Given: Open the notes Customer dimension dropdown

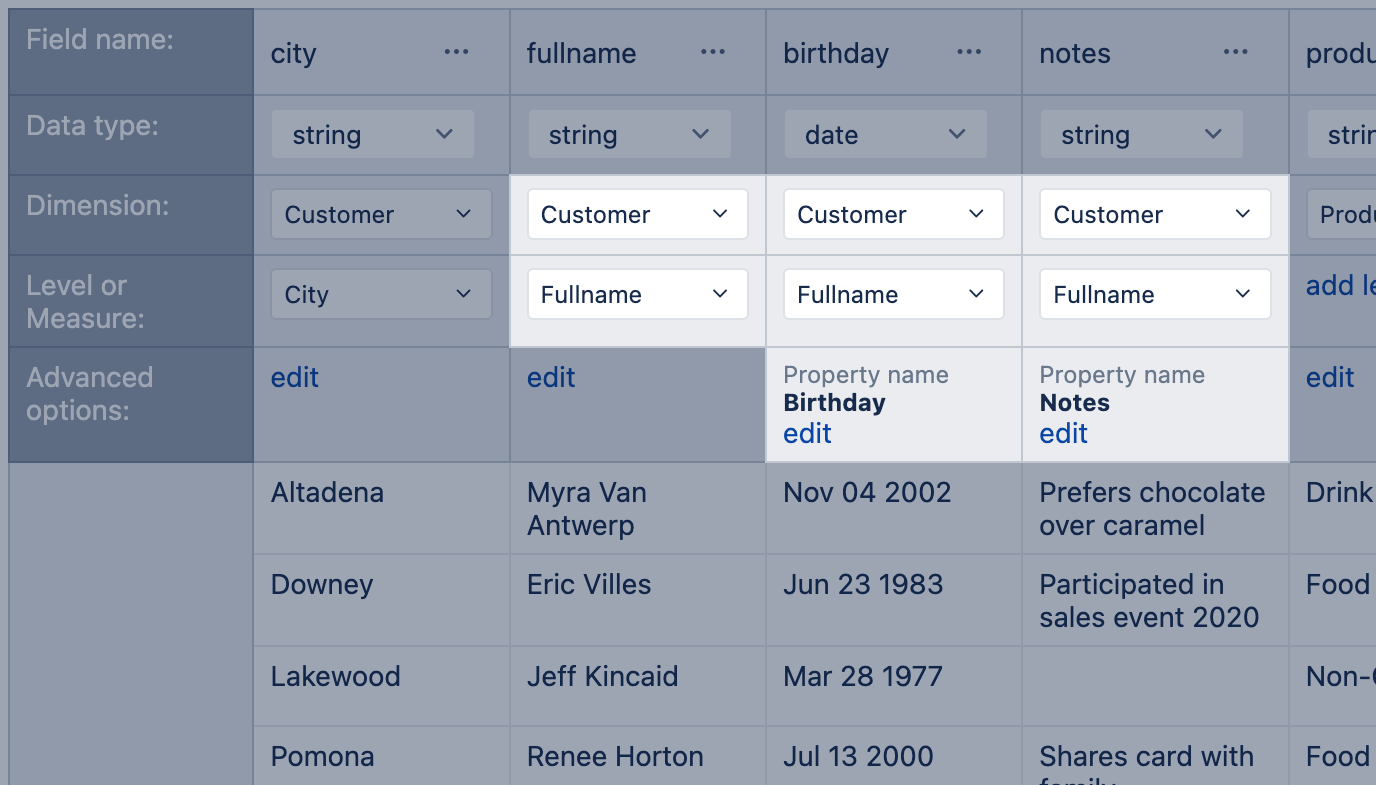Looking at the screenshot, I should point(1154,215).
